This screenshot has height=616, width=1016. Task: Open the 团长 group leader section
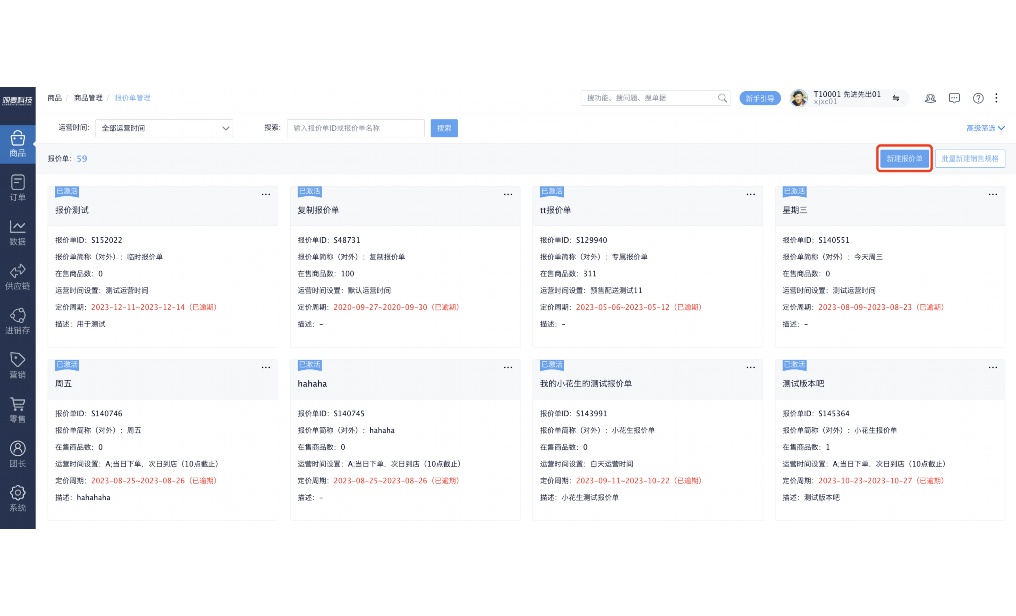[17, 454]
